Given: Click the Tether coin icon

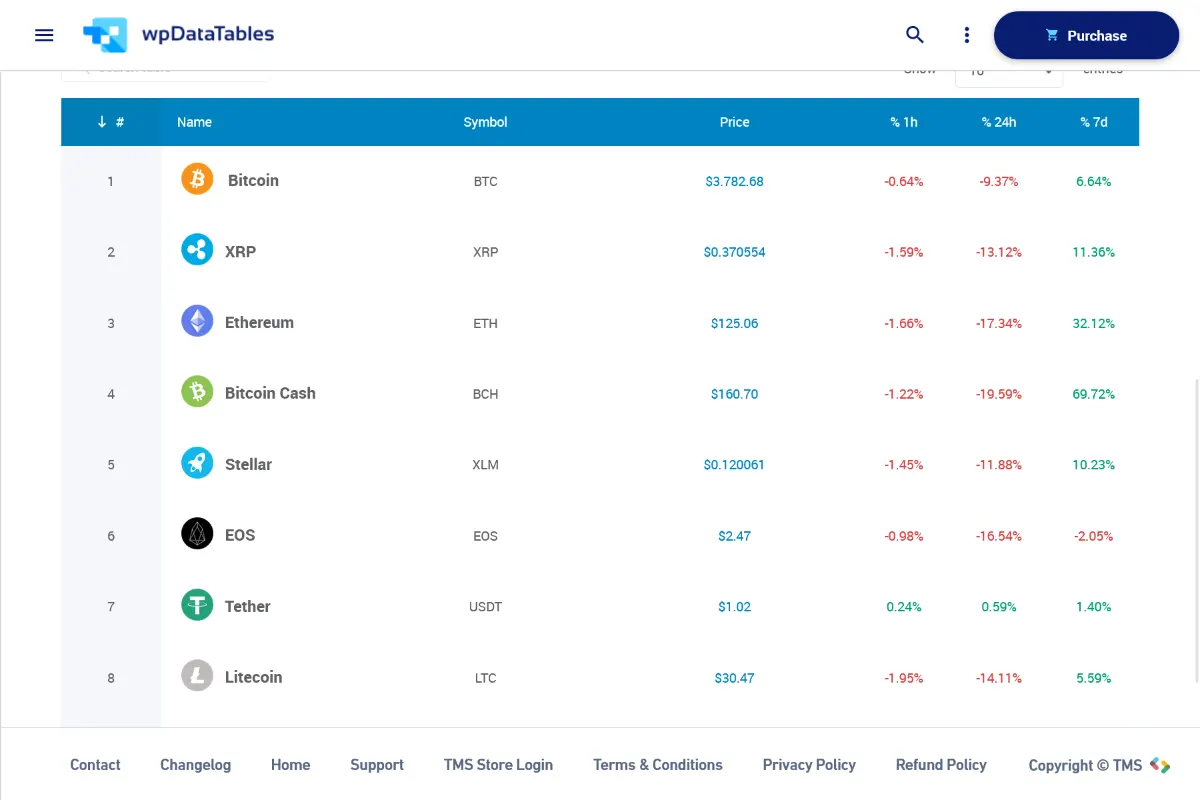Looking at the screenshot, I should coord(197,605).
